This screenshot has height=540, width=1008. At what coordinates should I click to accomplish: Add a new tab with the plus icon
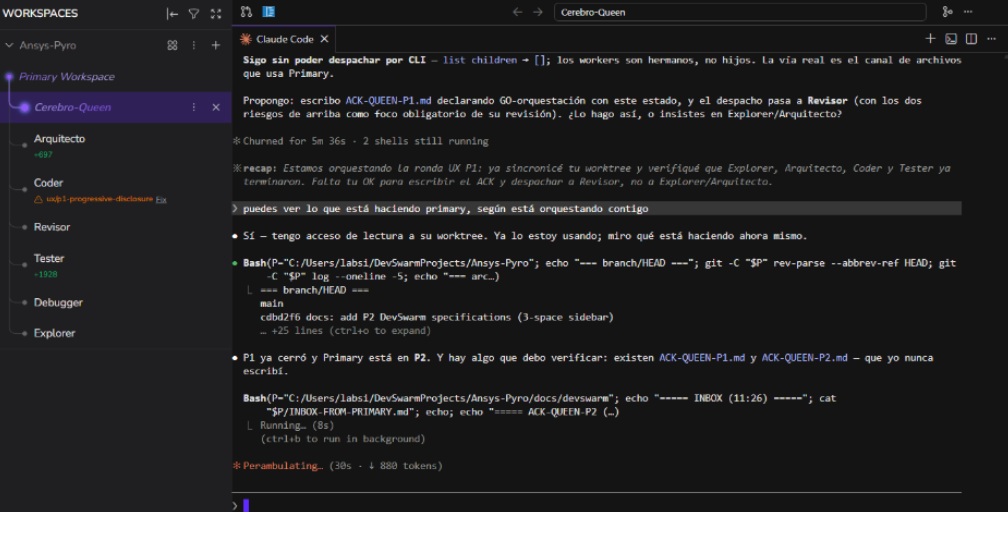click(x=930, y=39)
